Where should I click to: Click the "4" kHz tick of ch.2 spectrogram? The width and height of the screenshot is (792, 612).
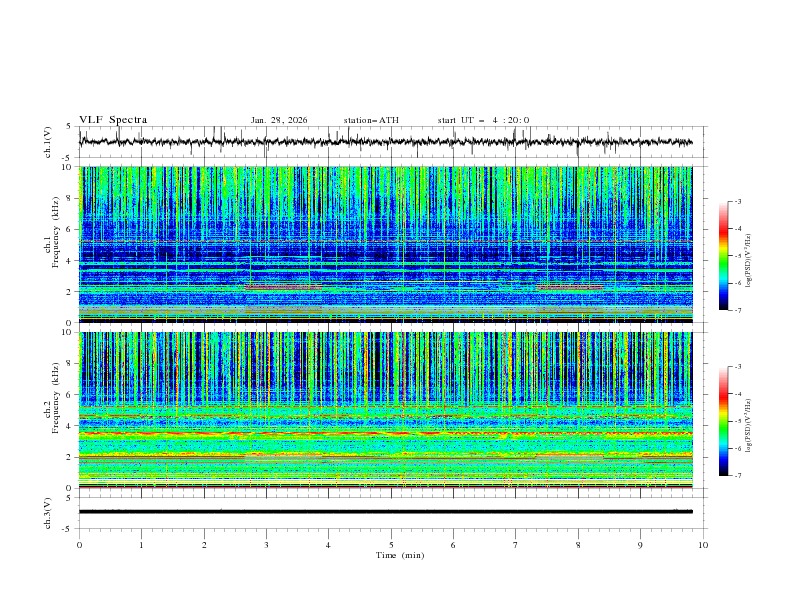point(71,426)
